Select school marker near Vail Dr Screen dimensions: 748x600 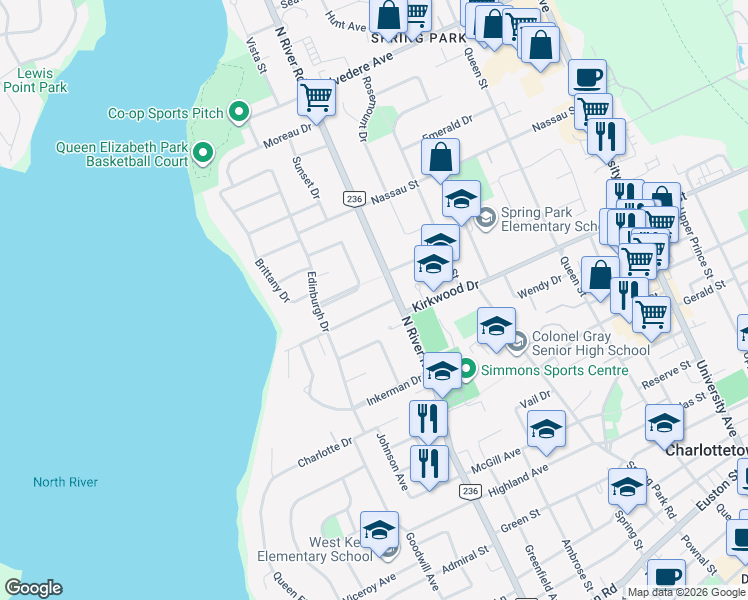[546, 430]
